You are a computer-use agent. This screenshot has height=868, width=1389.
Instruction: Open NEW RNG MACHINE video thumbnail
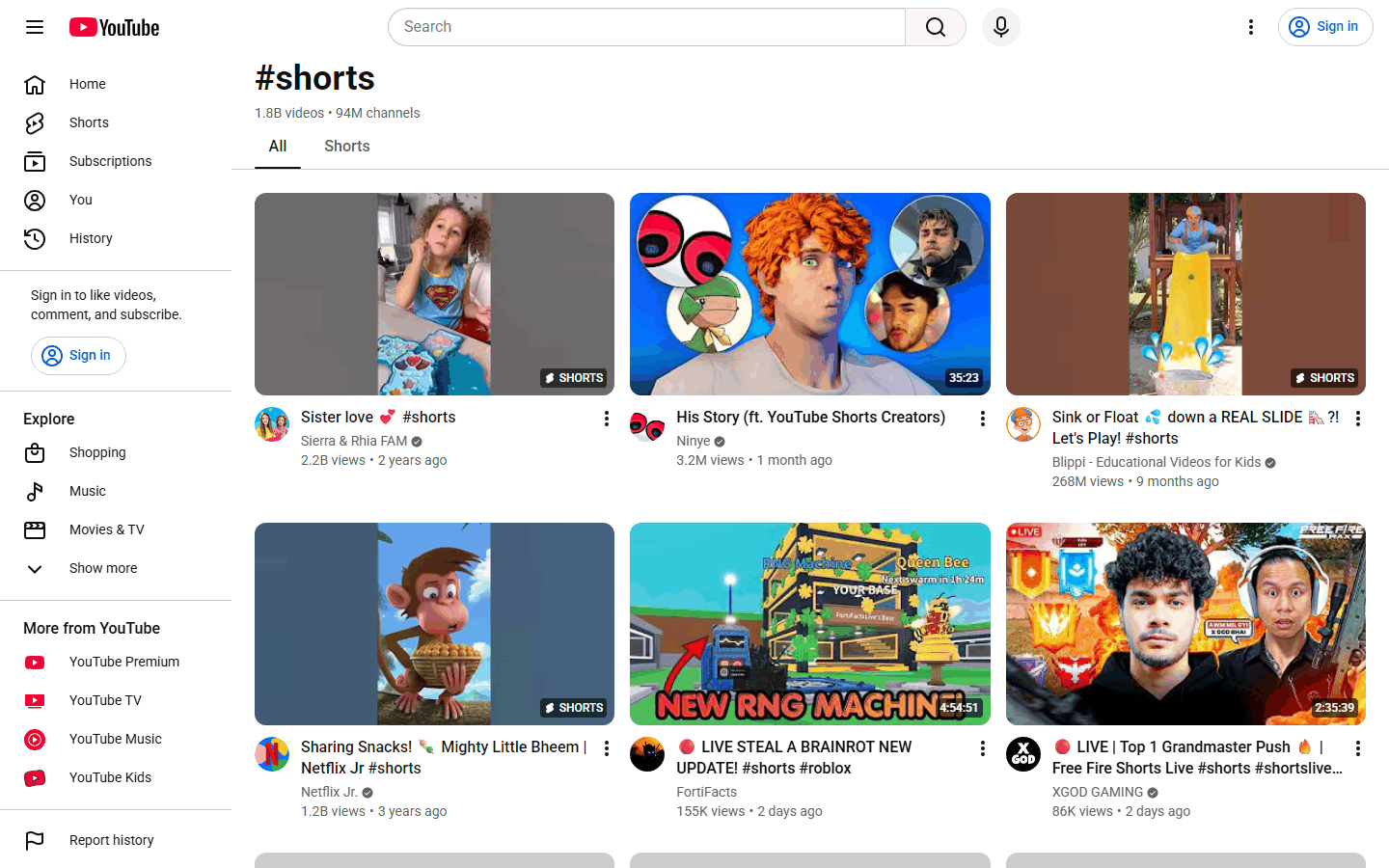point(810,624)
